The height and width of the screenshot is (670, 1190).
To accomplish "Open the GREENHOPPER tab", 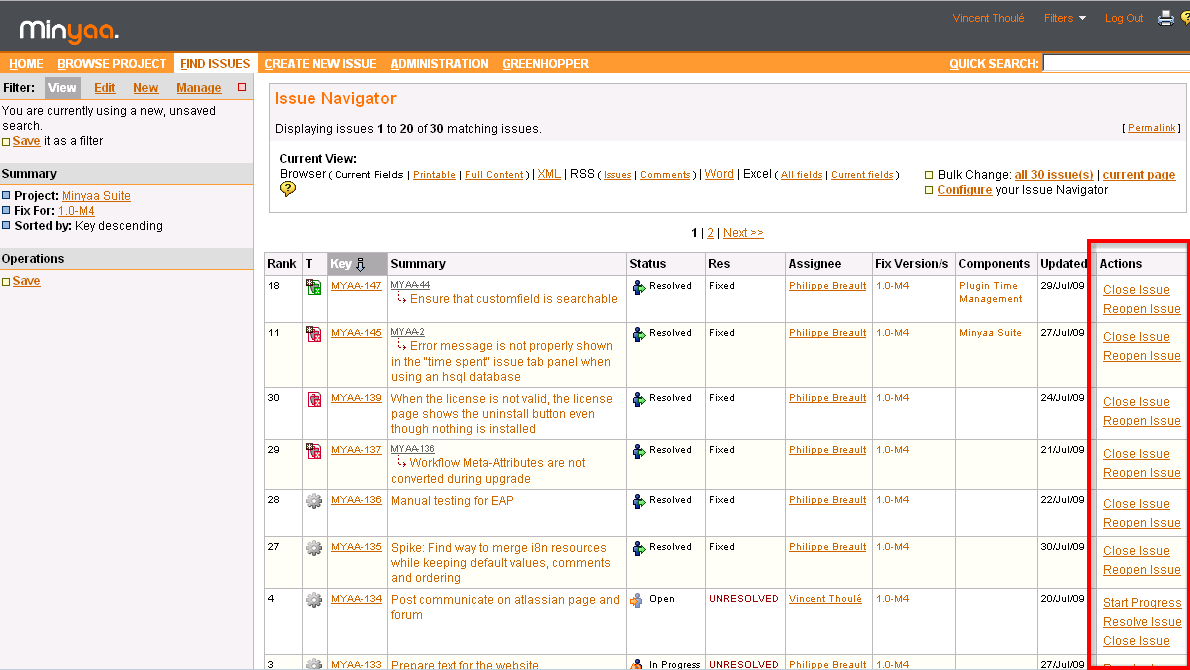I will [x=546, y=64].
